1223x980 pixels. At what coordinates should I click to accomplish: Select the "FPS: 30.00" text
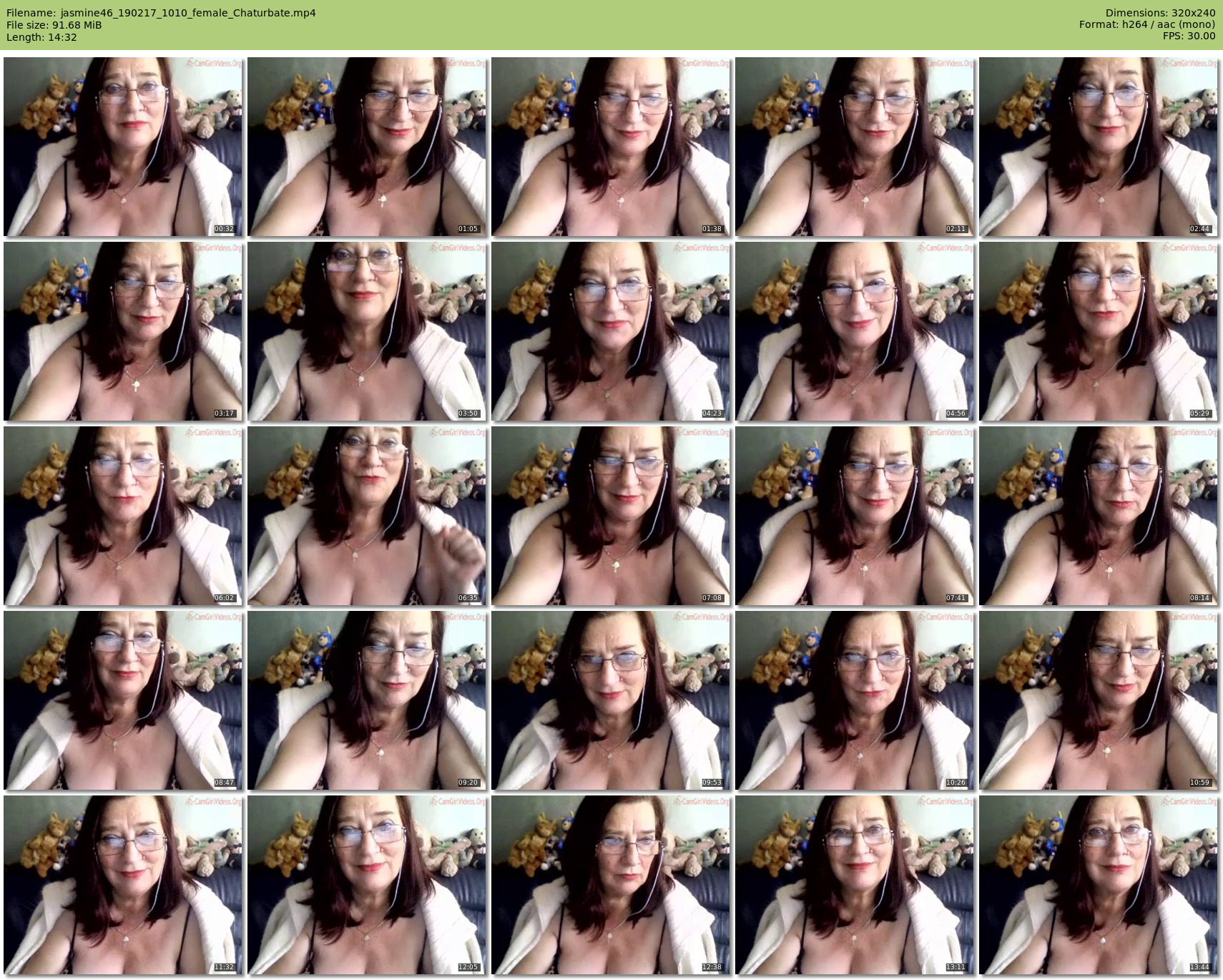[1189, 37]
